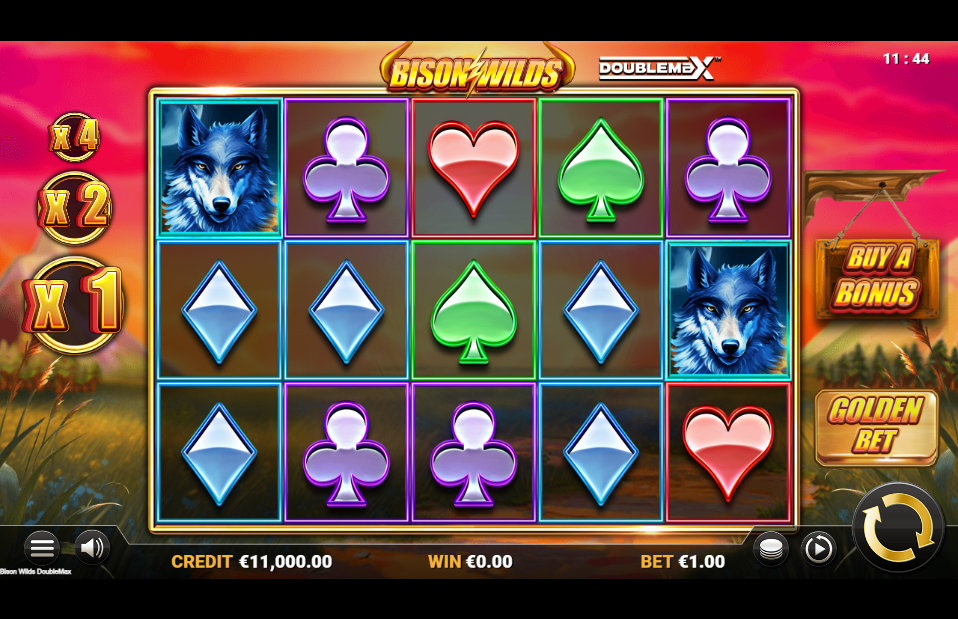Spin the reels with the golden arrow button
Screen dimensions: 958x619
coord(898,527)
